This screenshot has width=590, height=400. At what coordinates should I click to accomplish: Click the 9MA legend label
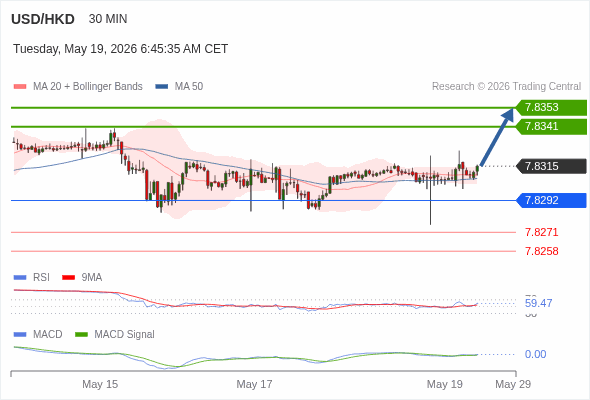[x=92, y=278]
